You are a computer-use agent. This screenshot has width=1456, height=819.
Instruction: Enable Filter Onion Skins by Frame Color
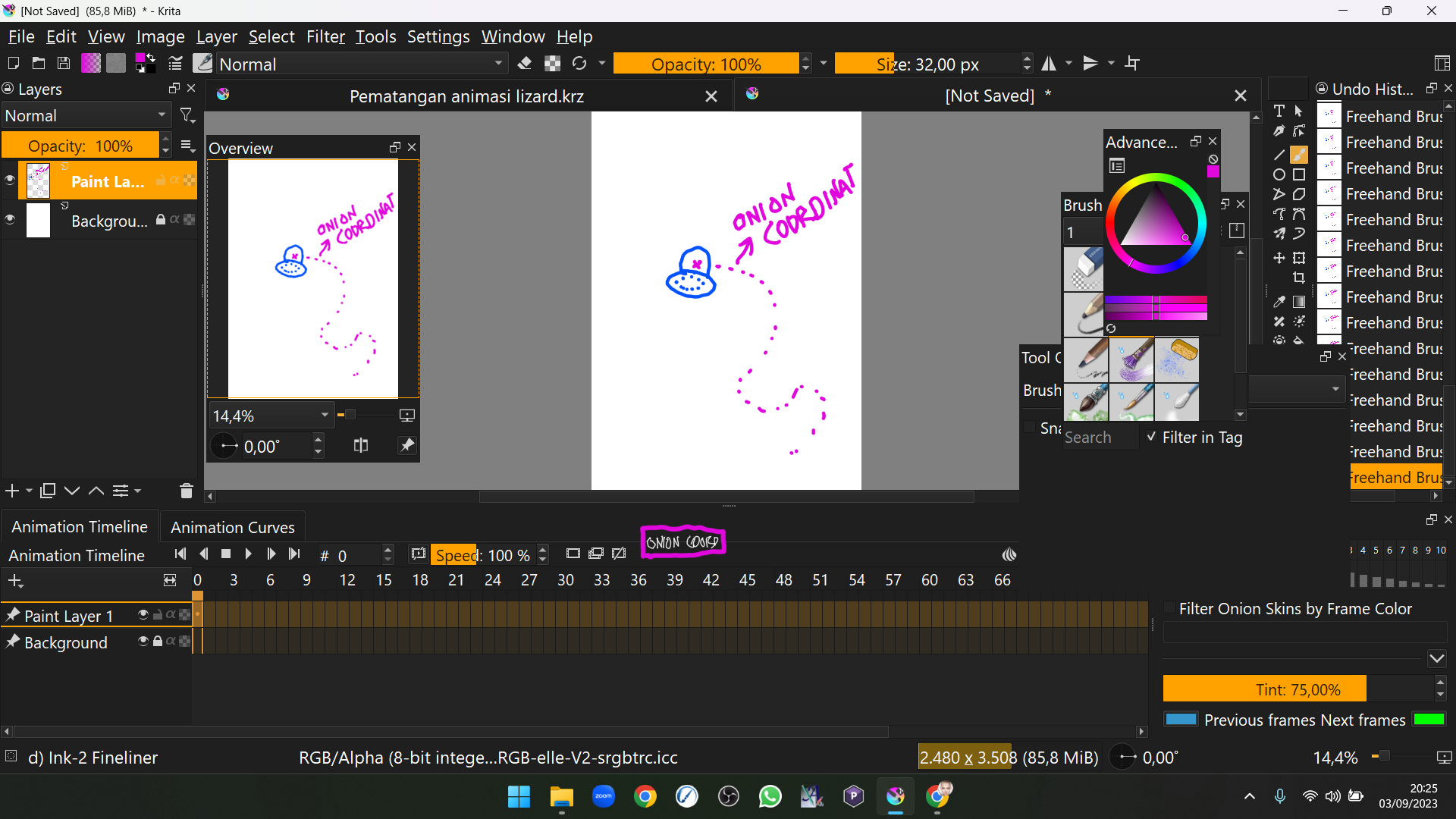coord(1170,608)
